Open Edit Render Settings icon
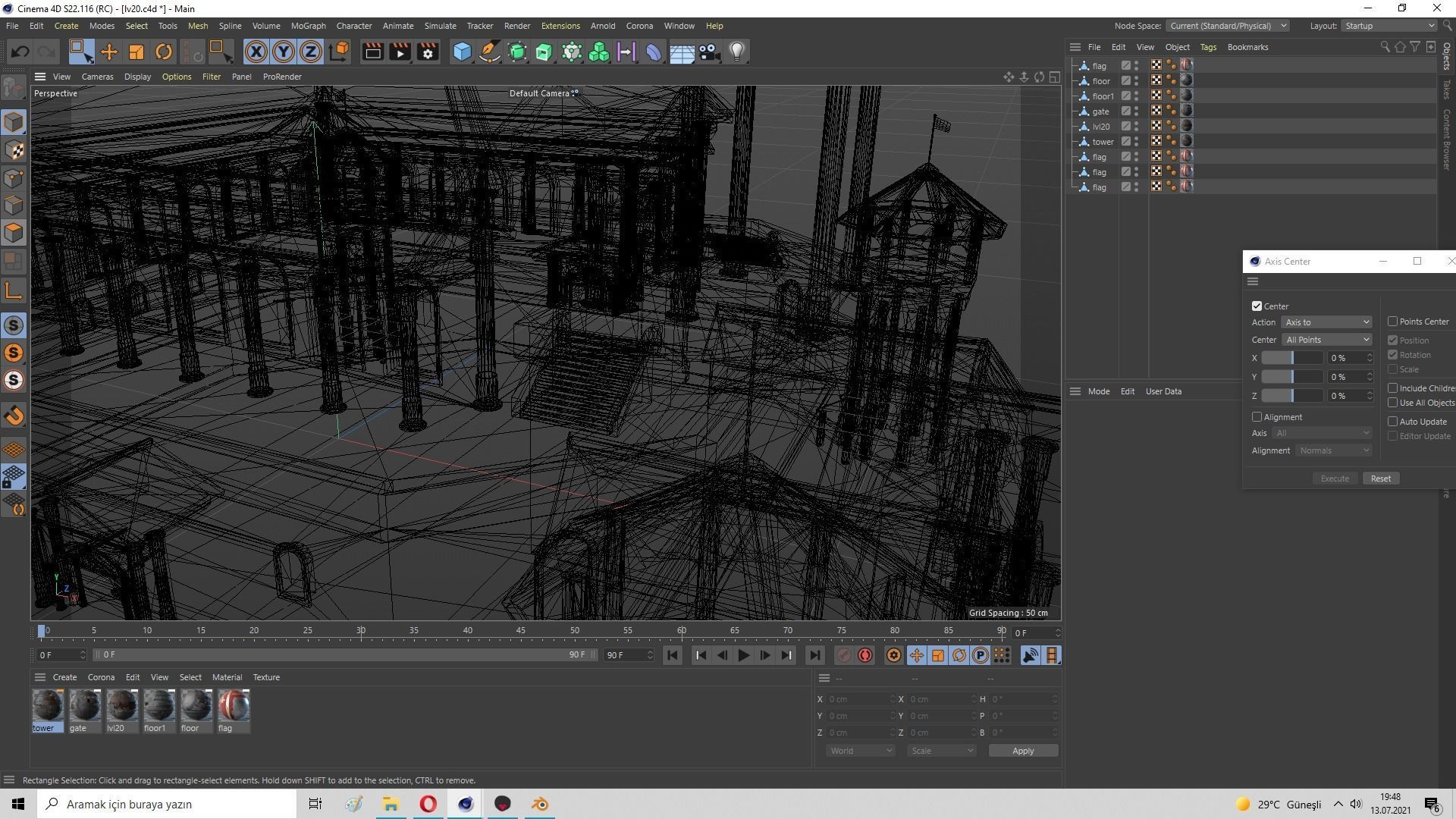 point(428,52)
